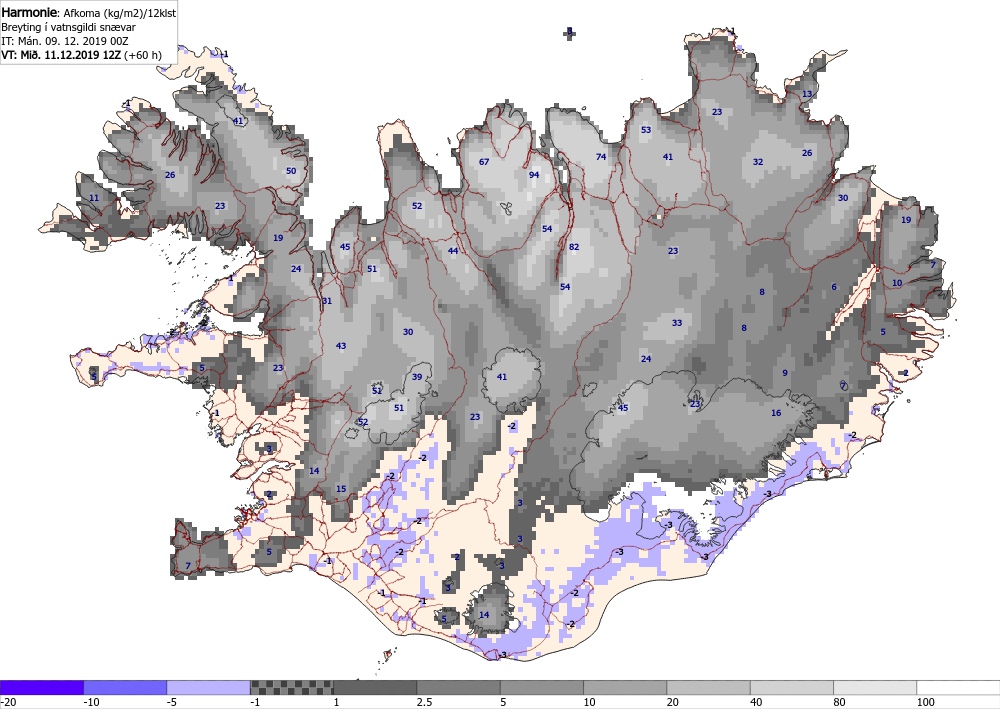The width and height of the screenshot is (1000, 709).
Task: Click the small island marker north of Iceland
Action: (x=570, y=33)
